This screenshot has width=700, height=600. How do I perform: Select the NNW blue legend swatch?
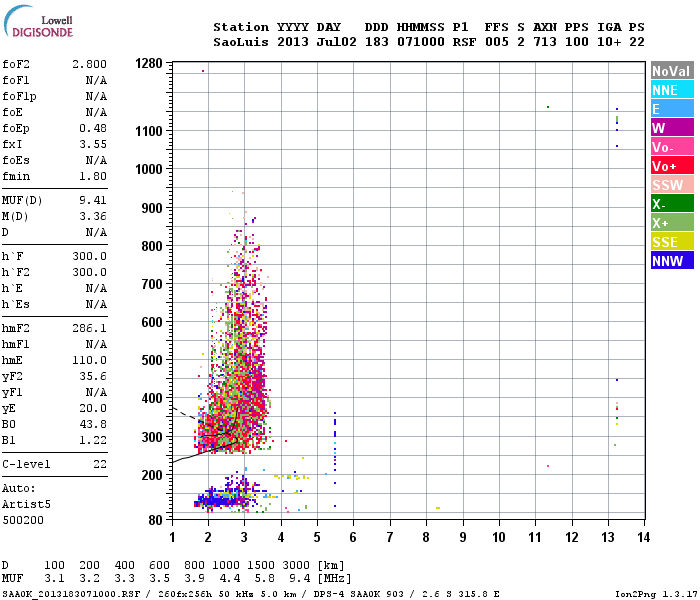click(x=672, y=261)
